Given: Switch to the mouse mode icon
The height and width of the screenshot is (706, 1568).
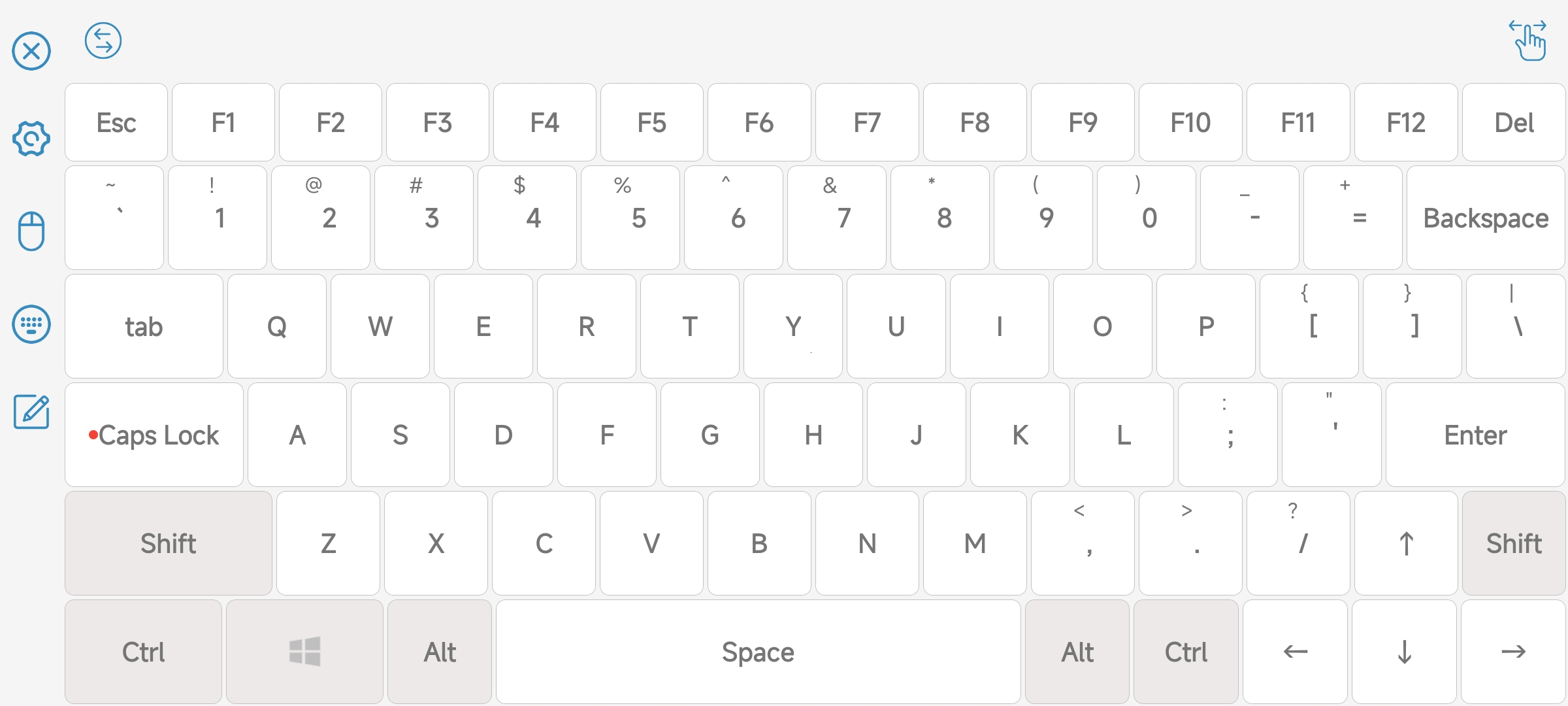Looking at the screenshot, I should coord(31,231).
